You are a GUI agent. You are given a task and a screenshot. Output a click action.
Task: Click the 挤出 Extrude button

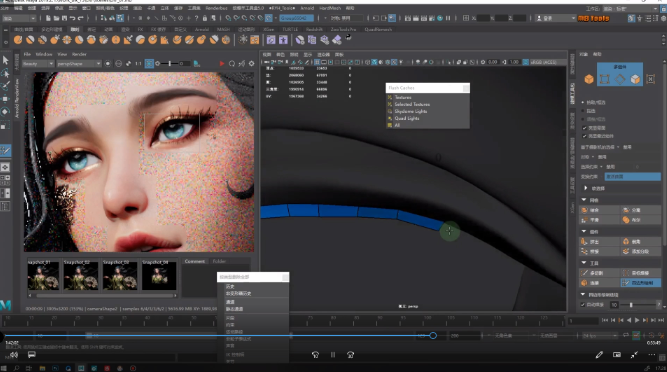click(600, 241)
